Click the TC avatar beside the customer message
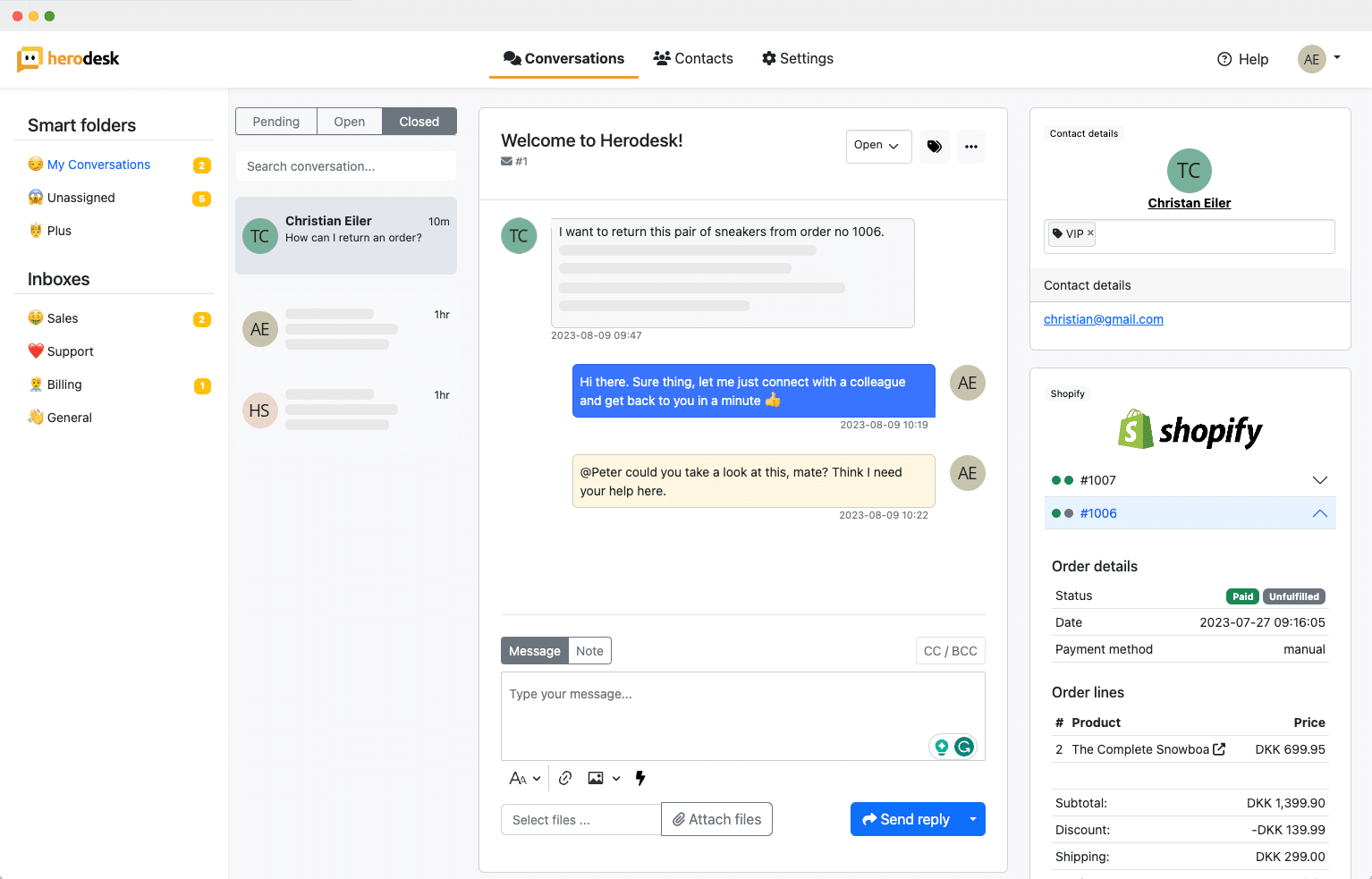This screenshot has height=879, width=1372. pyautogui.click(x=519, y=236)
